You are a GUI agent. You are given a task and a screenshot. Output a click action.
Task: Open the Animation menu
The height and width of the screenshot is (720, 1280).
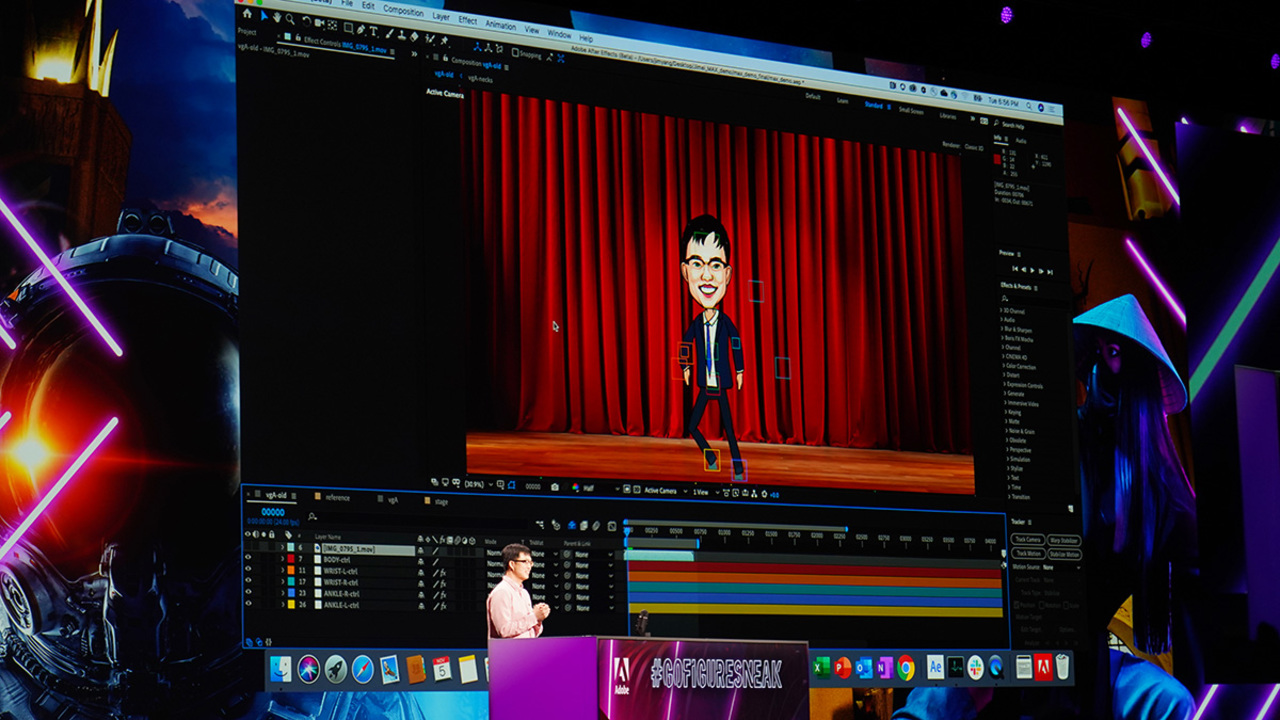pyautogui.click(x=501, y=24)
